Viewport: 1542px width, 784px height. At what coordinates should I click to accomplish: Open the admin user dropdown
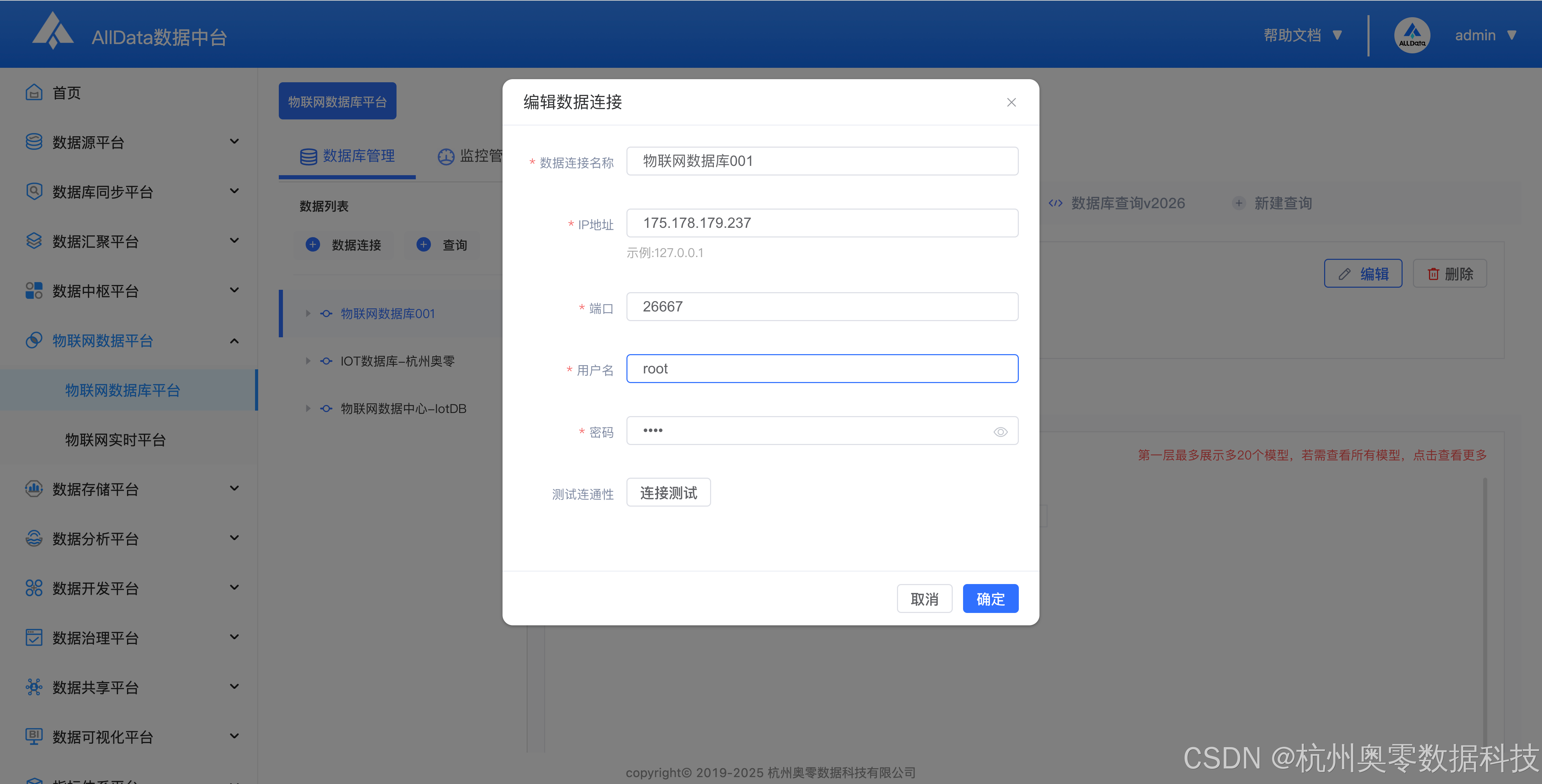click(1485, 35)
